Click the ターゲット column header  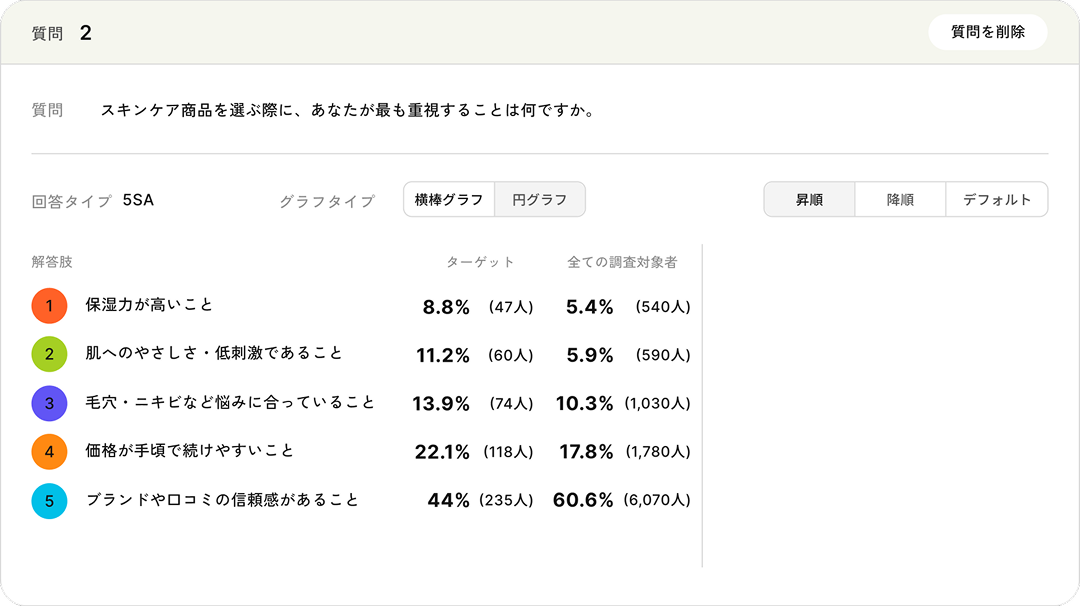pyautogui.click(x=480, y=262)
